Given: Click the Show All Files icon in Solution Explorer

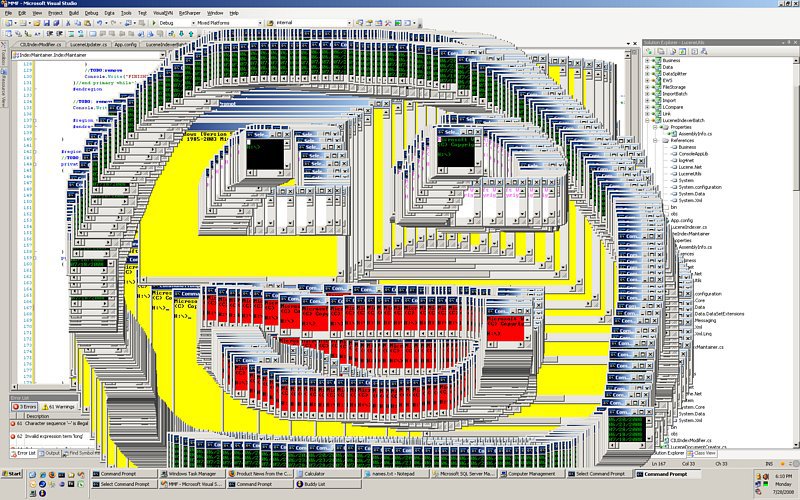Looking at the screenshot, I should coord(661,52).
